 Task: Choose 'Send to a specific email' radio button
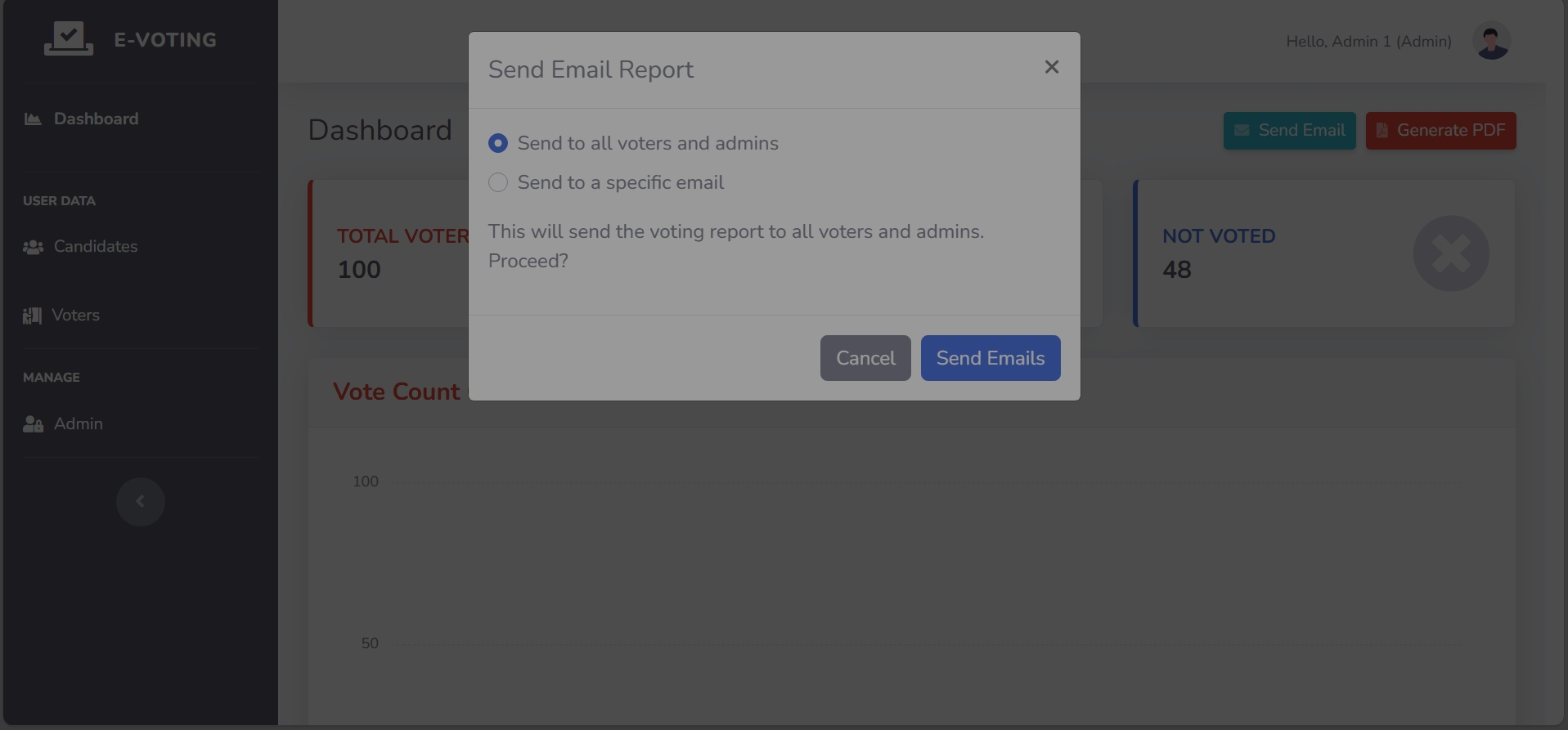(498, 183)
